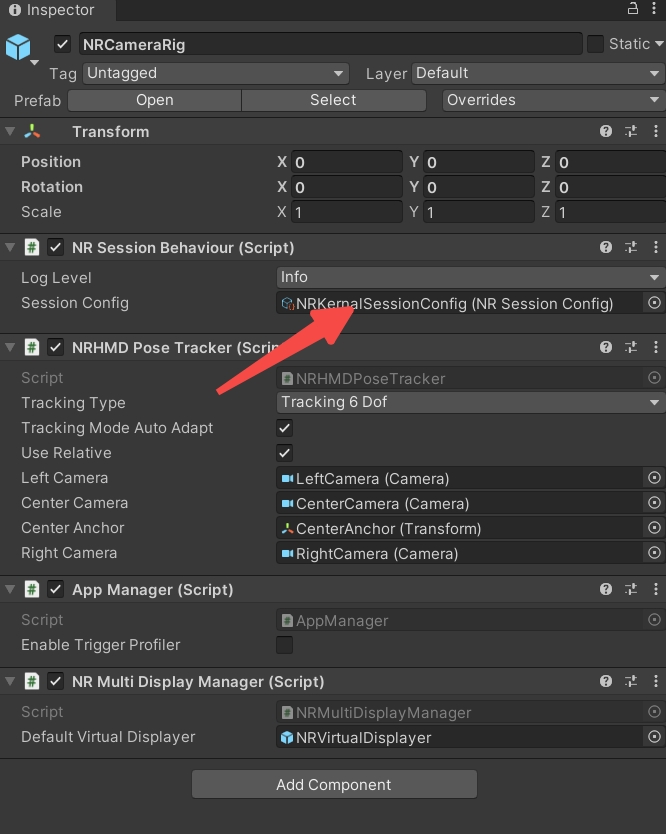Enable the Trigger Profiler checkbox
Image resolution: width=666 pixels, height=834 pixels.
(x=285, y=645)
